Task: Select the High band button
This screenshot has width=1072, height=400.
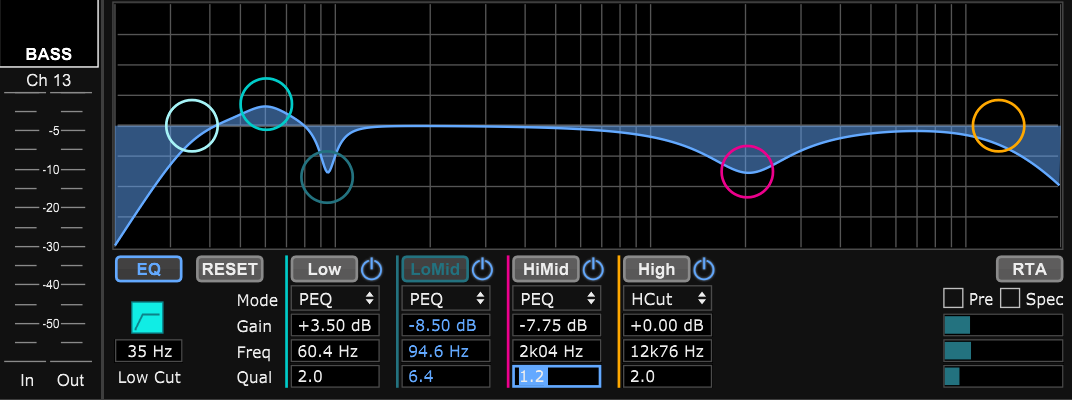Action: click(656, 269)
